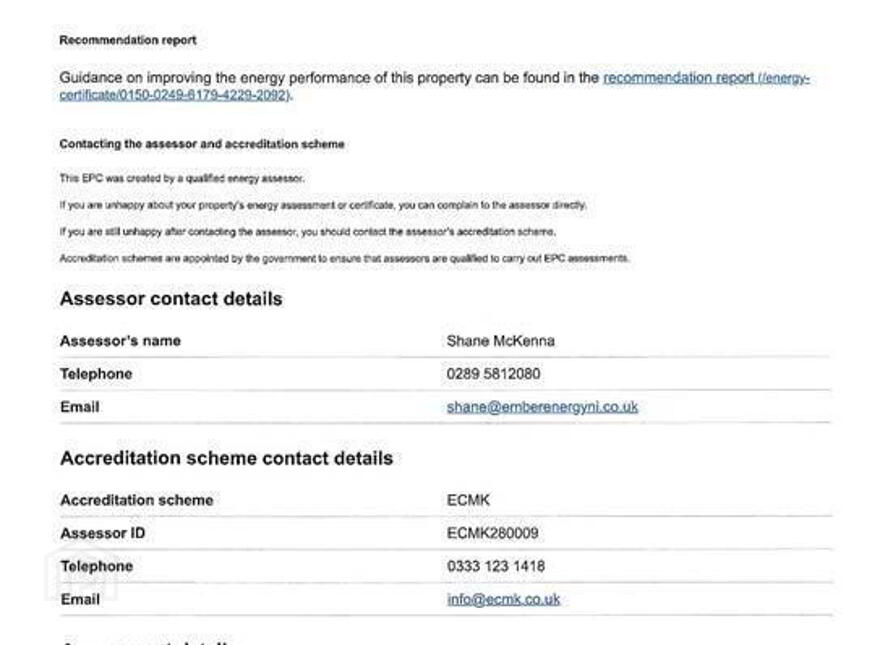This screenshot has height=645, width=880.
Task: Click the info@ecmk.co.uk email link
Action: (503, 600)
